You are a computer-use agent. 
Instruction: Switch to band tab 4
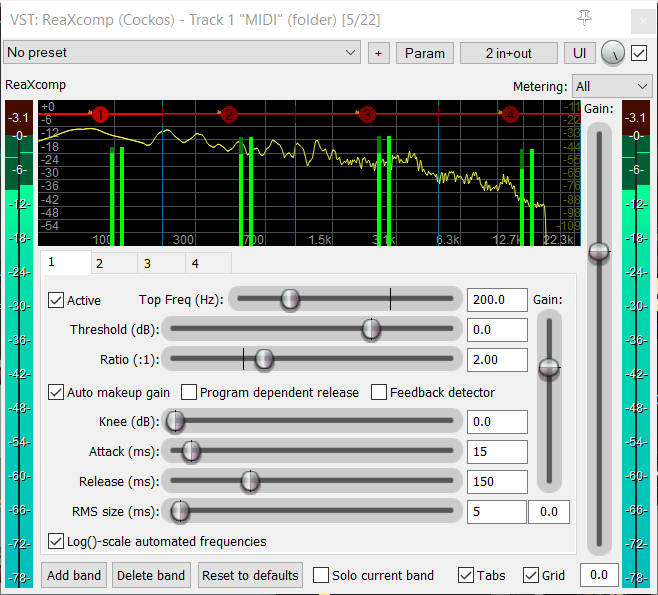point(209,264)
